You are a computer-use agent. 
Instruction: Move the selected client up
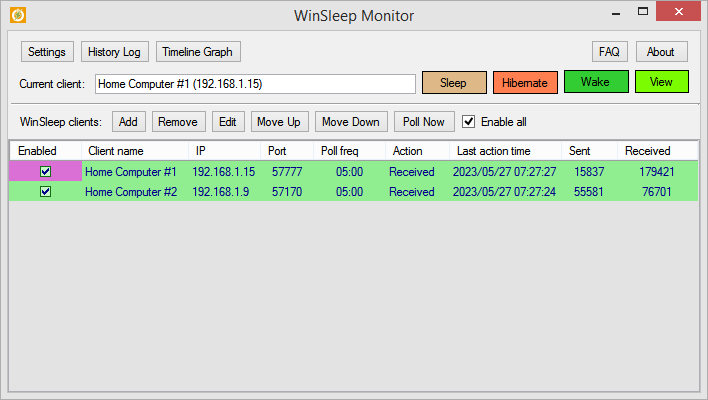click(x=279, y=122)
